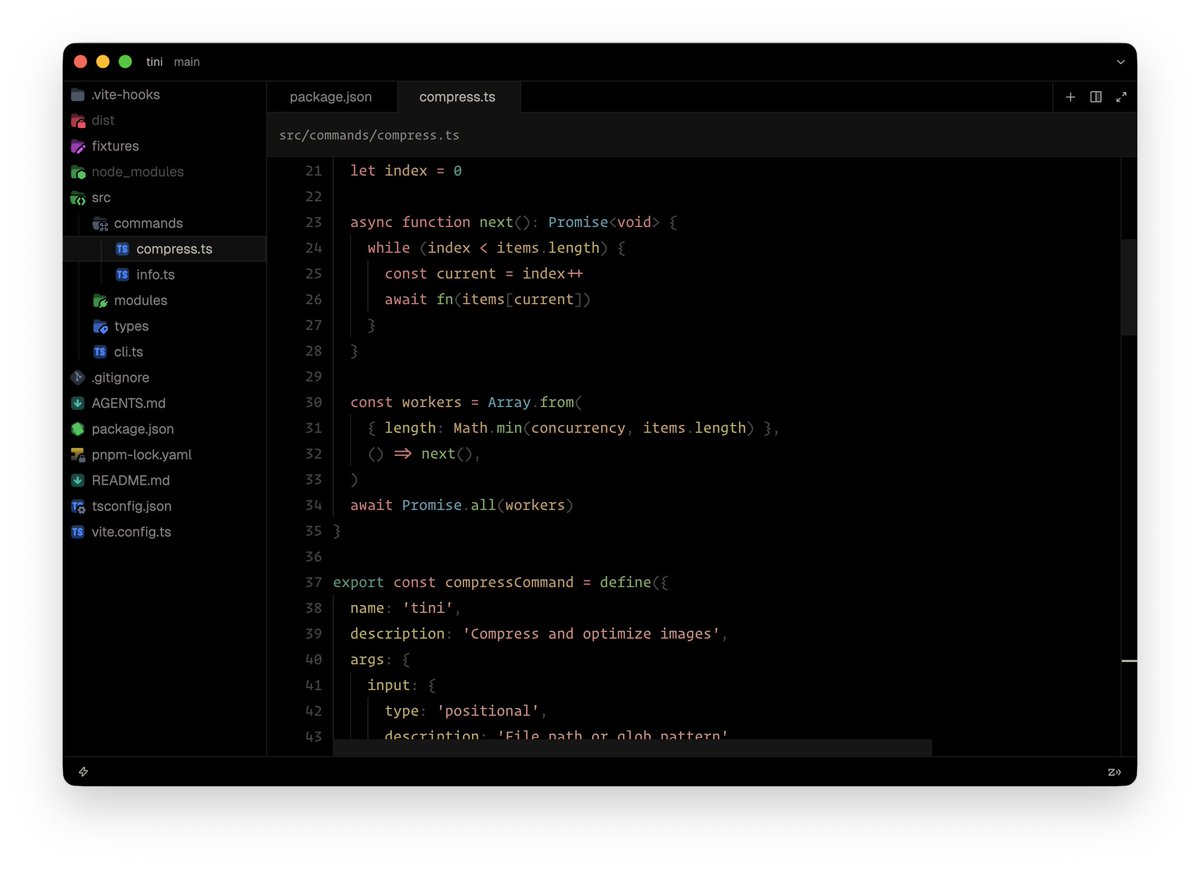
Task: Click the TS icon beside info.ts
Action: (122, 275)
